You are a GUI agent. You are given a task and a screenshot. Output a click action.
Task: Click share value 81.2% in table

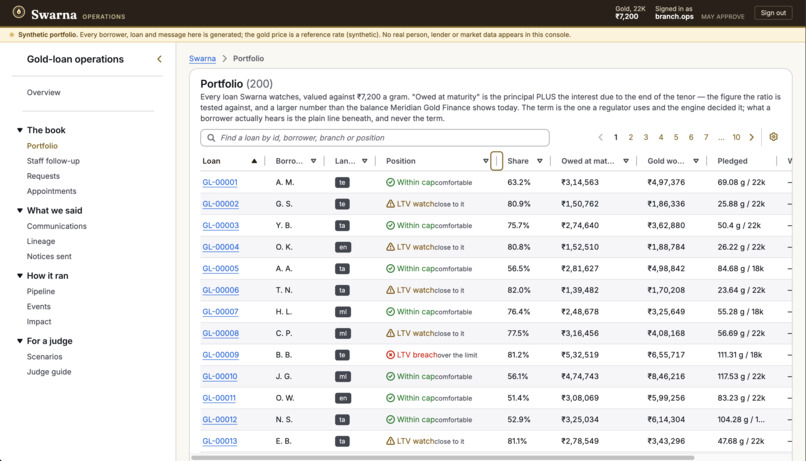point(519,355)
